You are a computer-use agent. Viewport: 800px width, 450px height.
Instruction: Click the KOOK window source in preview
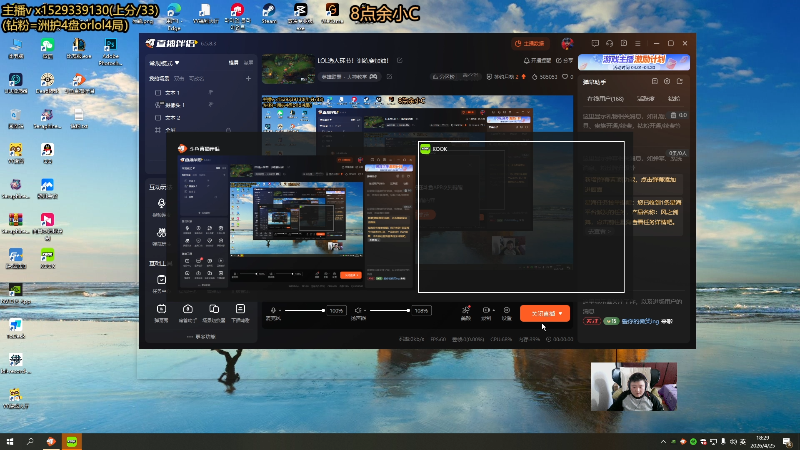coord(521,217)
